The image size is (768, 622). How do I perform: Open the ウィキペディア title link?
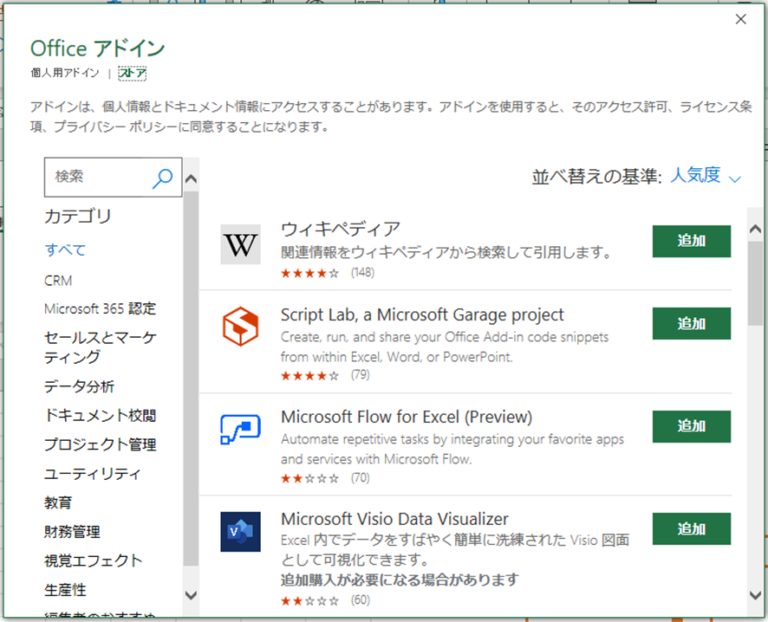[x=340, y=229]
